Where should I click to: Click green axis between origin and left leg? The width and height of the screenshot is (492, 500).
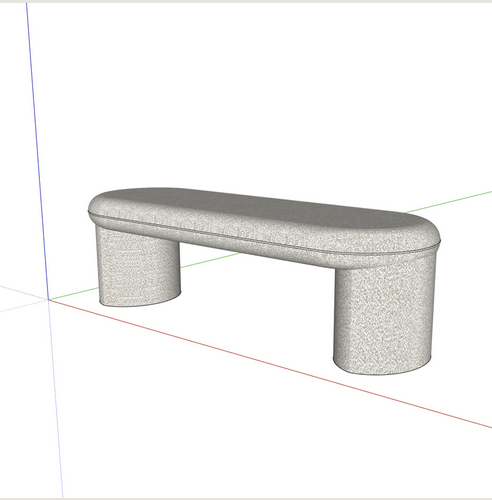pyautogui.click(x=74, y=294)
